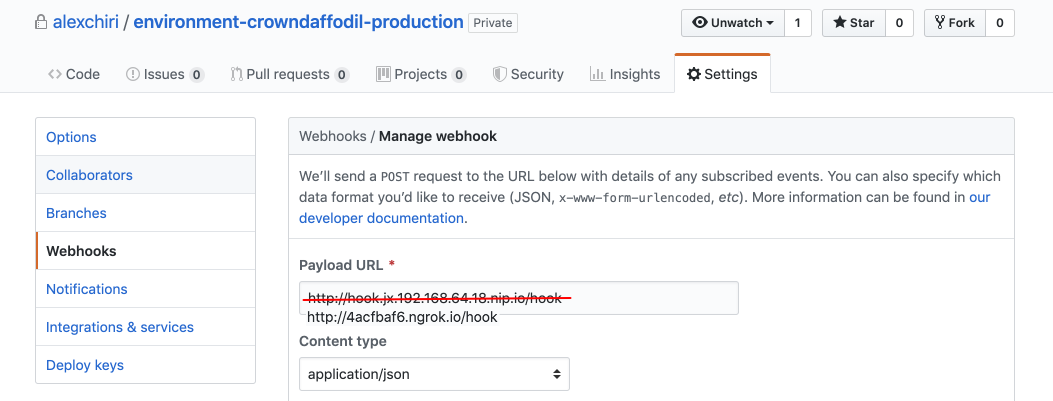Click the eye icon in Unwatch button
The width and height of the screenshot is (1053, 401).
pos(700,23)
